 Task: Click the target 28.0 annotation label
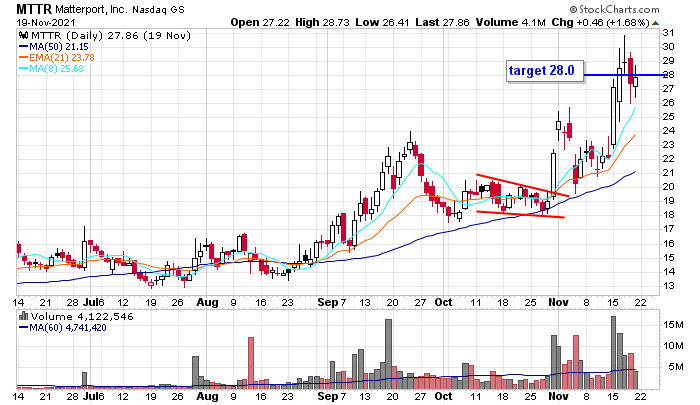(x=545, y=71)
